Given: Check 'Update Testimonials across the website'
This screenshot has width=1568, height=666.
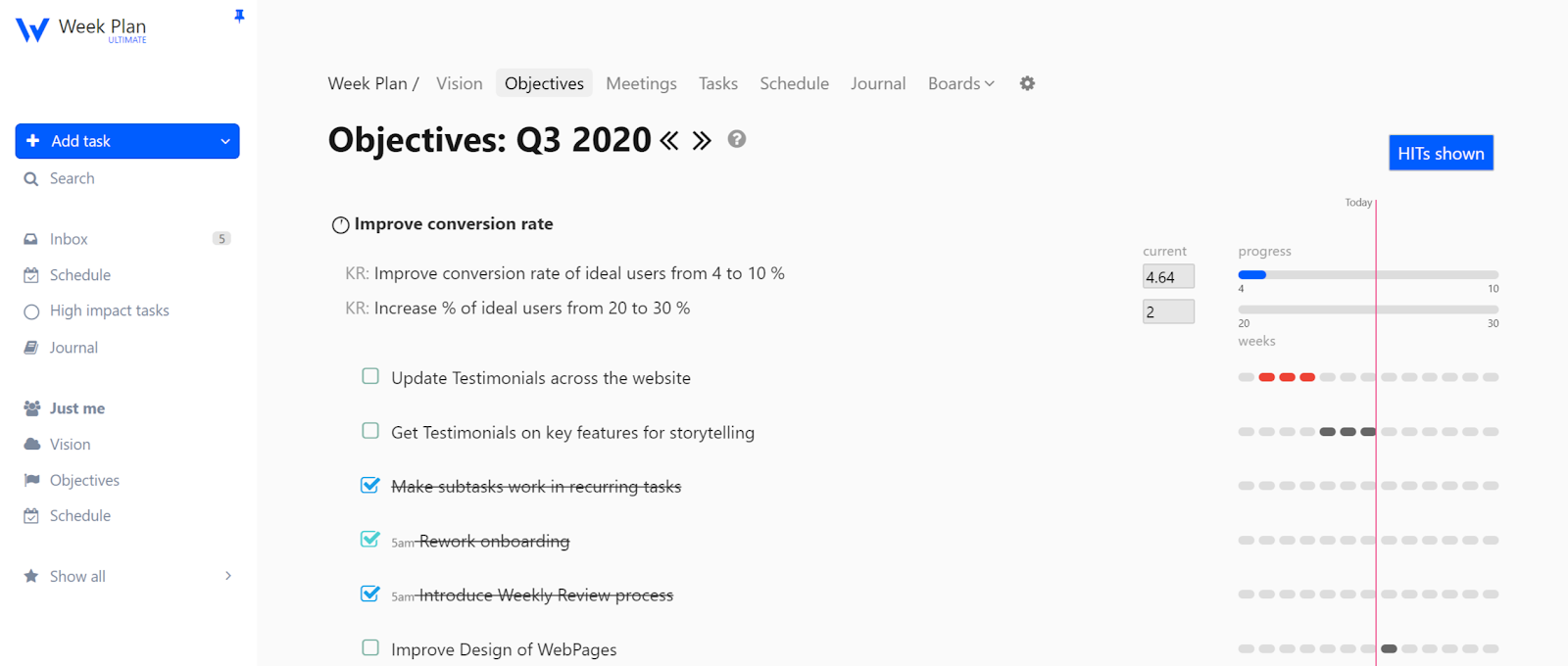Looking at the screenshot, I should (x=370, y=376).
